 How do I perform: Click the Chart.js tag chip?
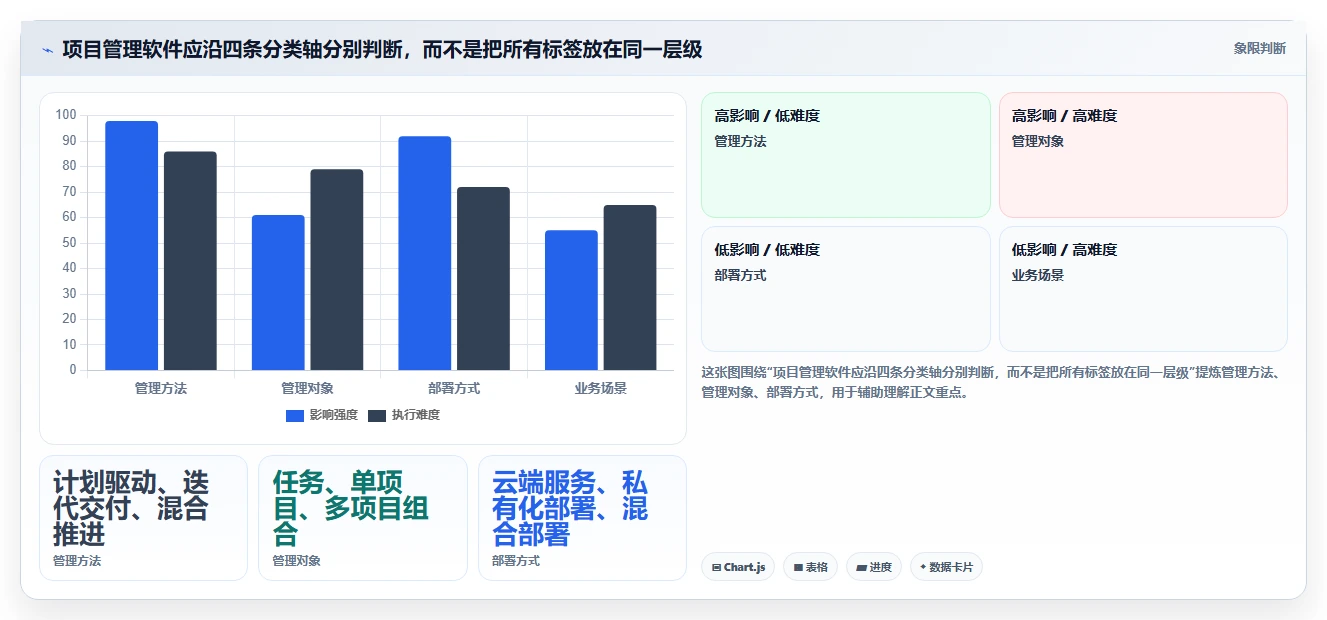(738, 567)
